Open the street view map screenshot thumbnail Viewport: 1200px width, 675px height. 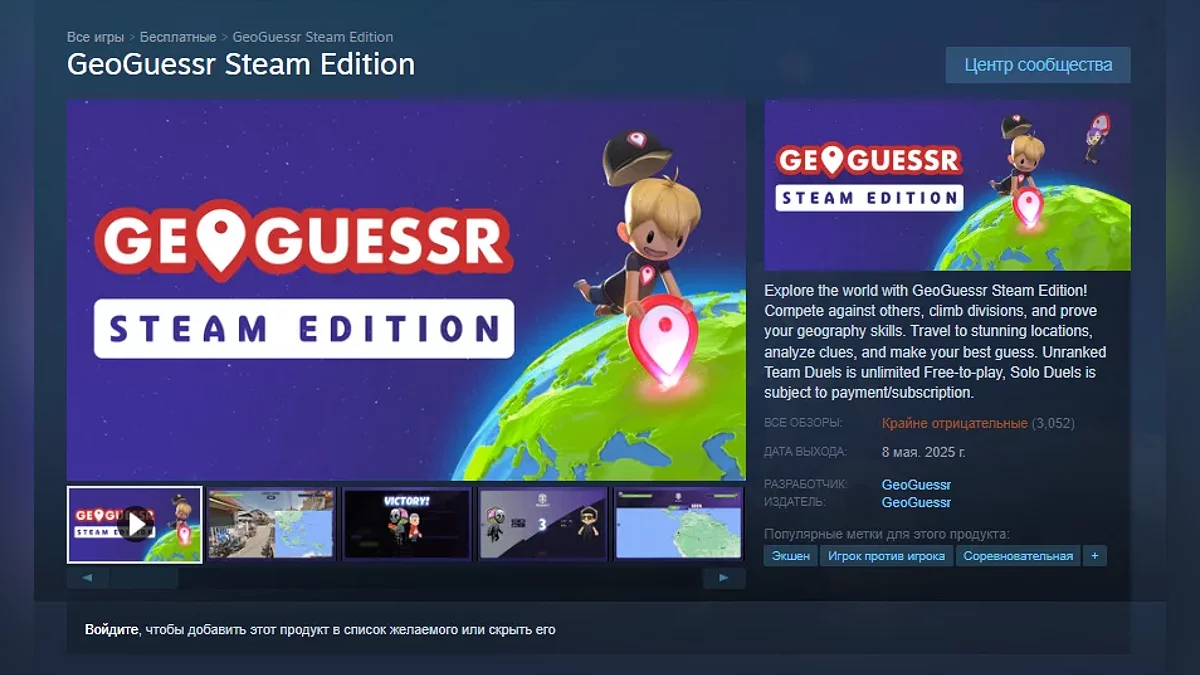tap(271, 524)
